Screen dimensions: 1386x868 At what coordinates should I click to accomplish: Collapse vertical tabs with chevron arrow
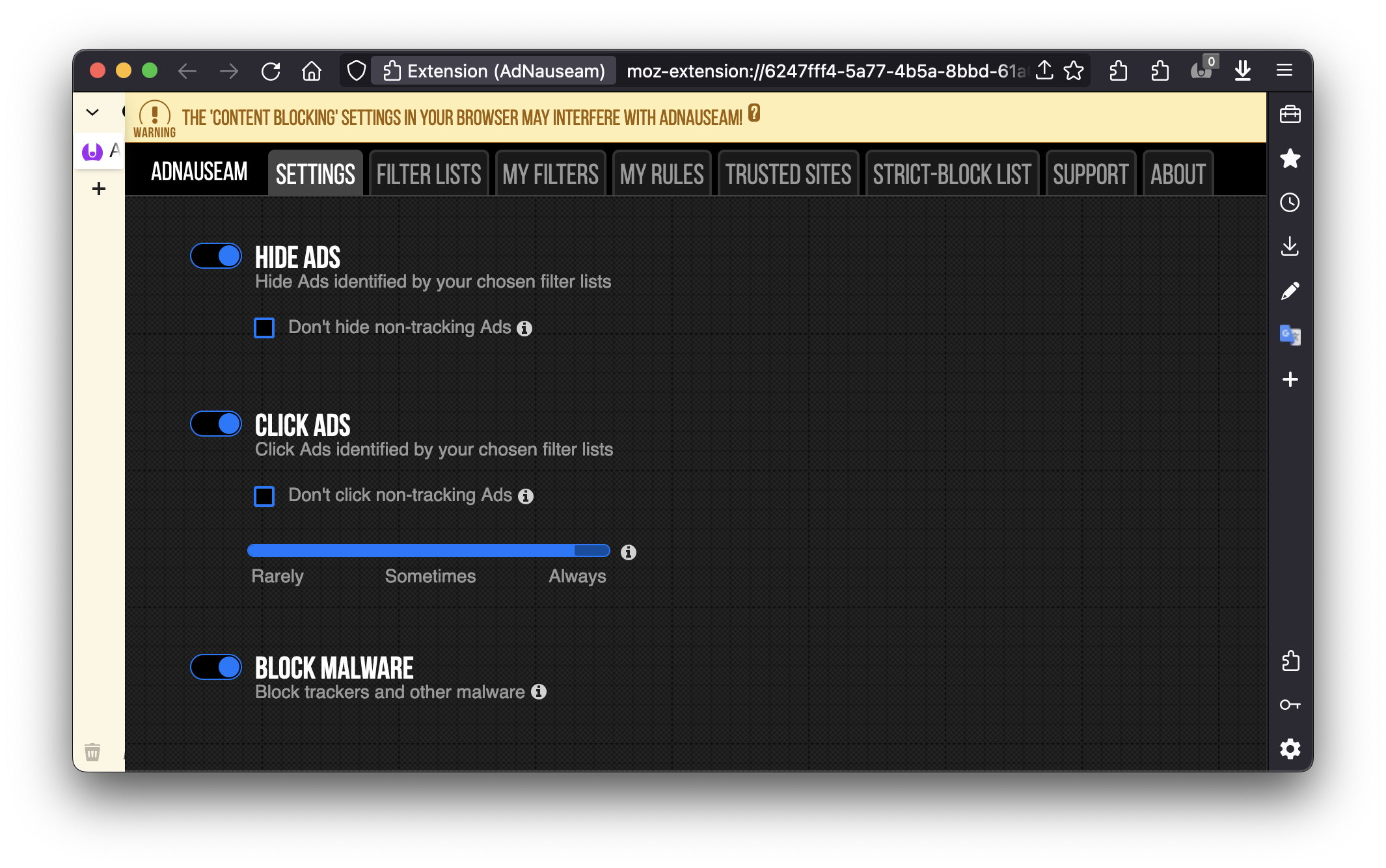[x=92, y=113]
